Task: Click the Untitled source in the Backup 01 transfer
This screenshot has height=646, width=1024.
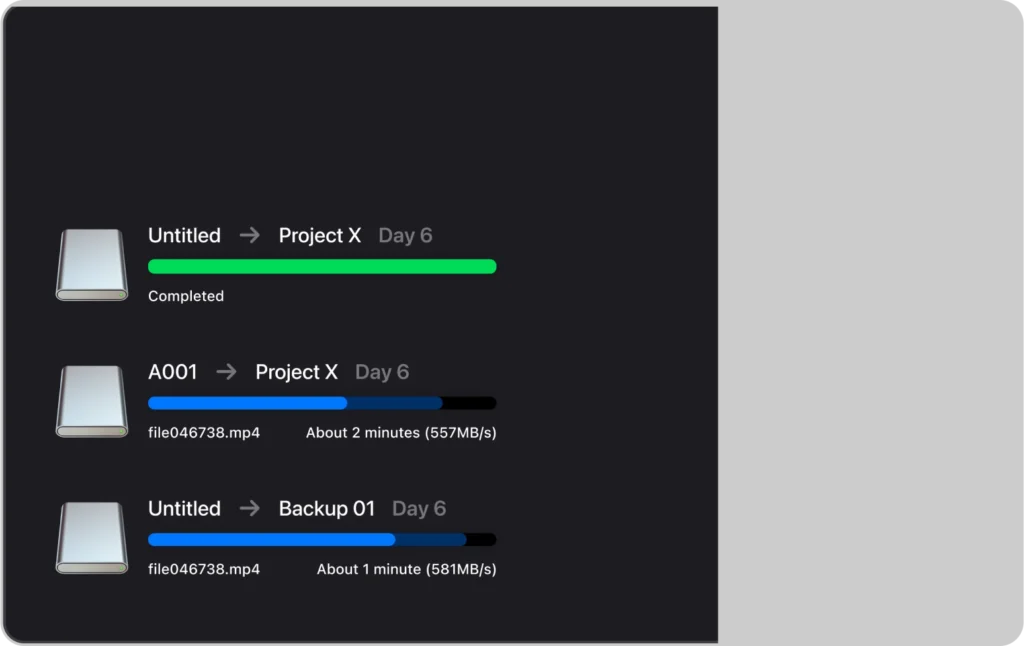Action: (x=184, y=508)
